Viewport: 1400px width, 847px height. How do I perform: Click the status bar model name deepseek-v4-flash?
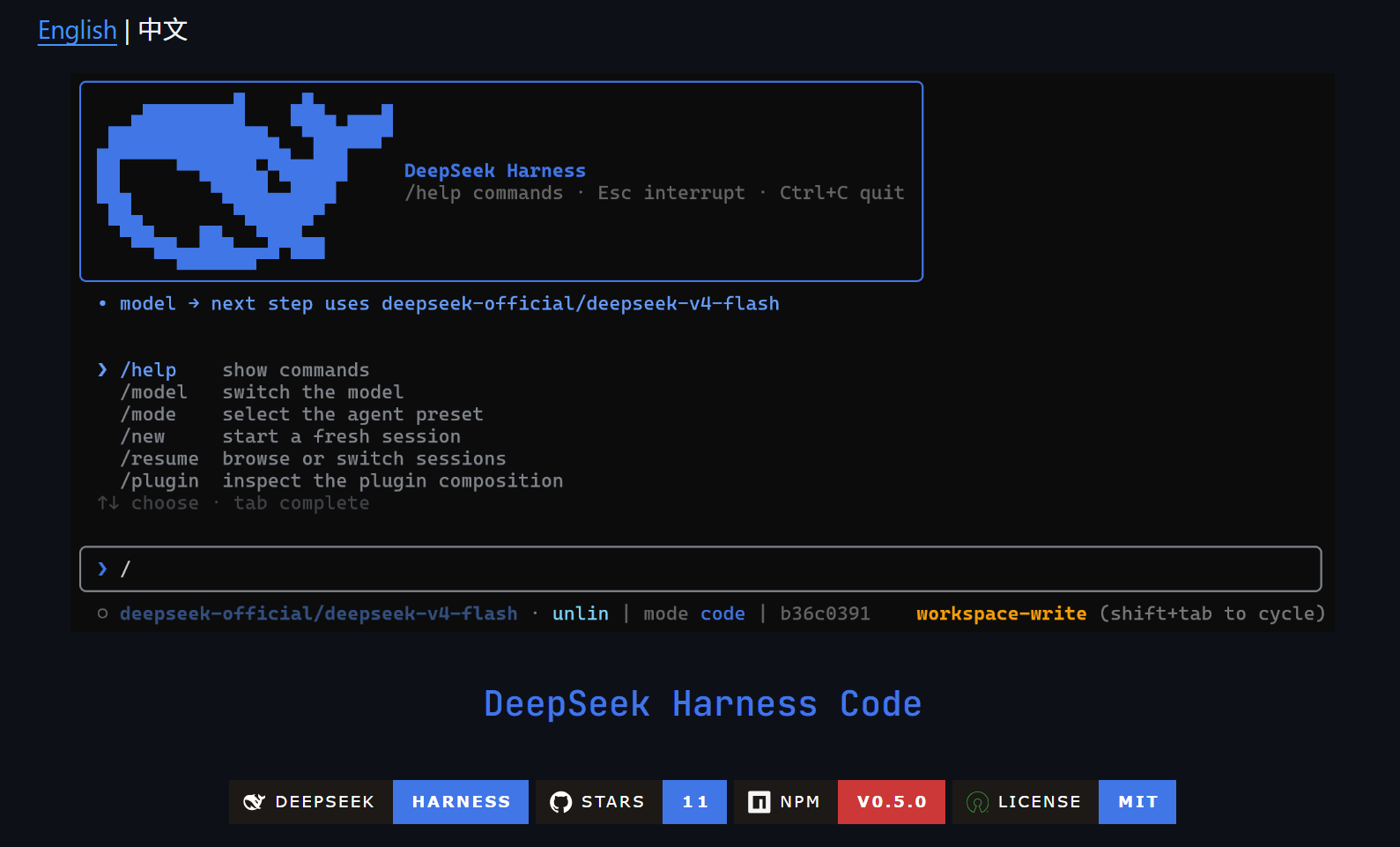pos(319,613)
